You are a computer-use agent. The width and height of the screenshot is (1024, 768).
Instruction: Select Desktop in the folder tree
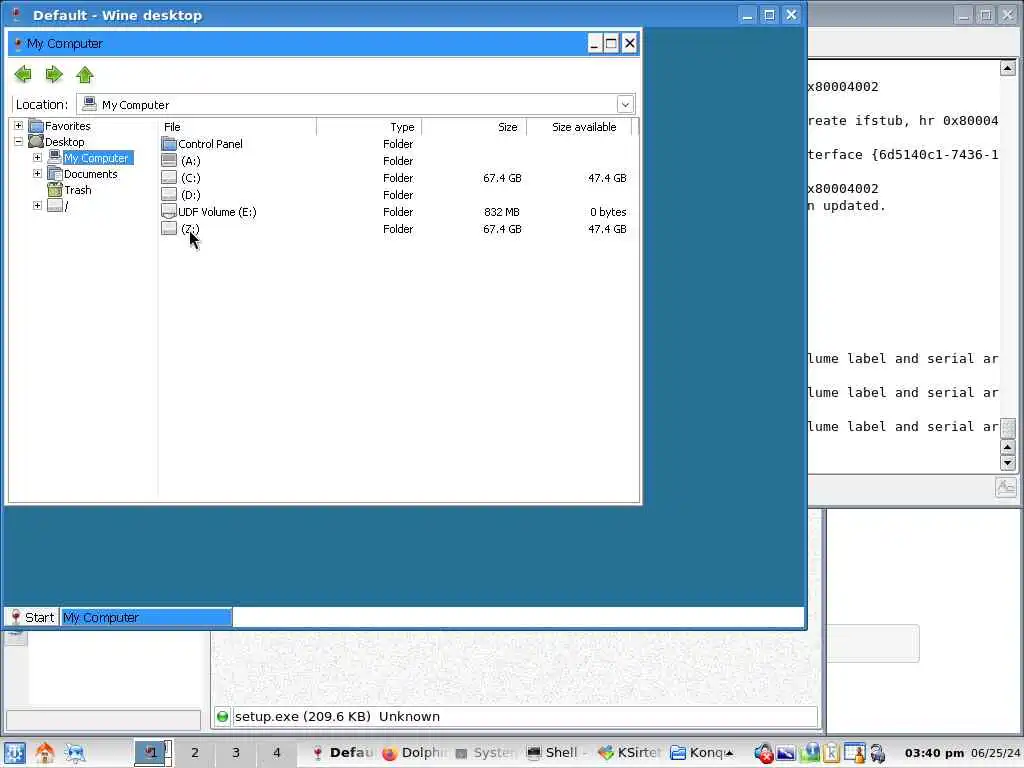click(x=64, y=142)
